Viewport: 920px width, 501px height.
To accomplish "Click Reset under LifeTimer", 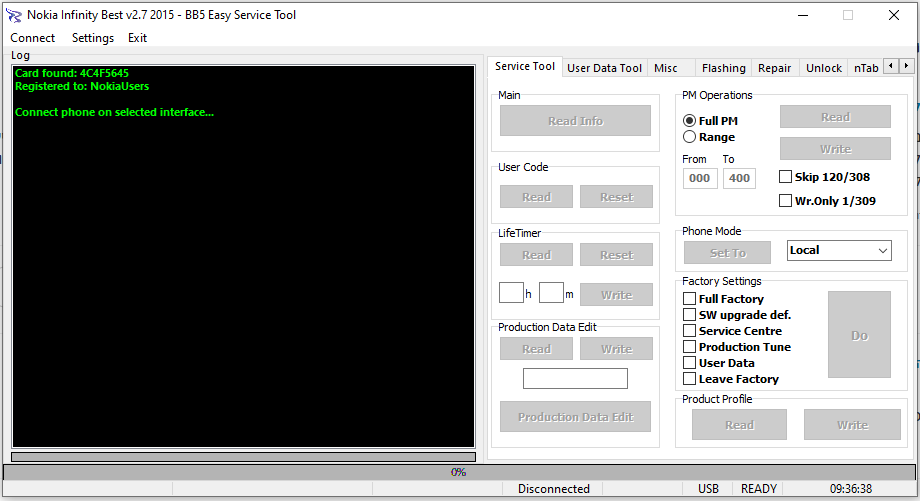I will (616, 255).
